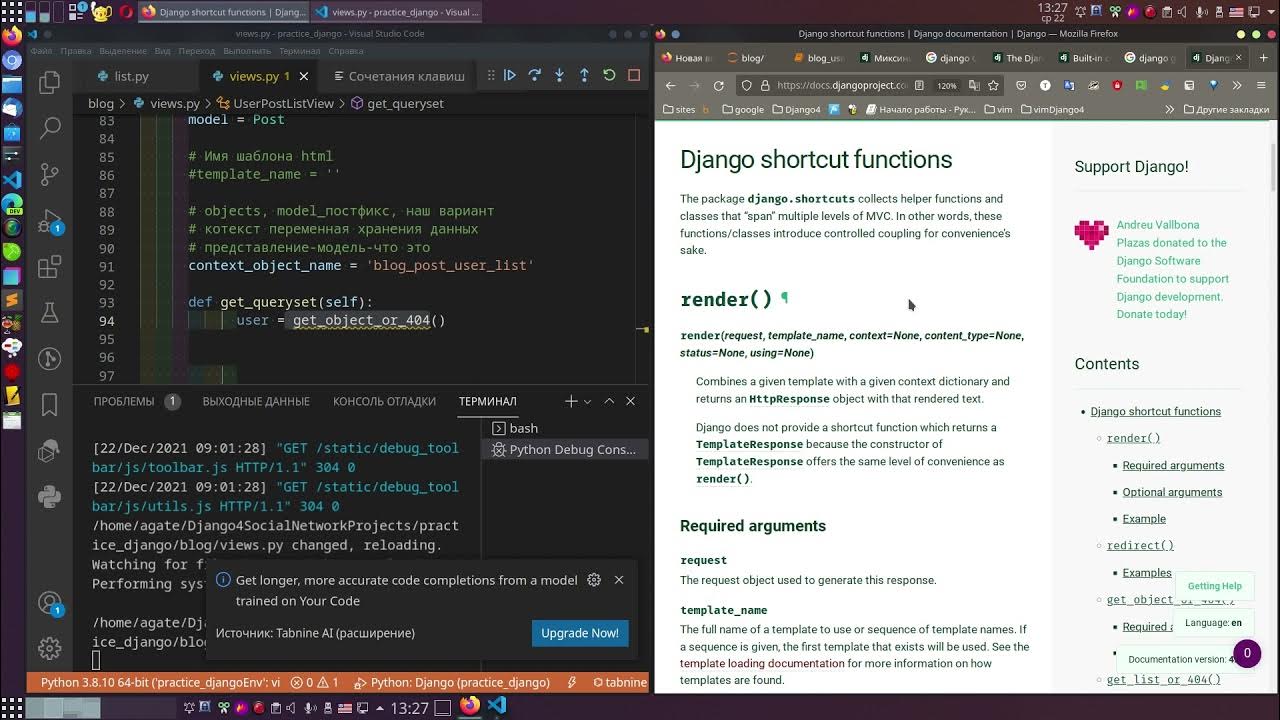Restart the debug session with green arrow
This screenshot has height=720, width=1280.
pos(609,75)
